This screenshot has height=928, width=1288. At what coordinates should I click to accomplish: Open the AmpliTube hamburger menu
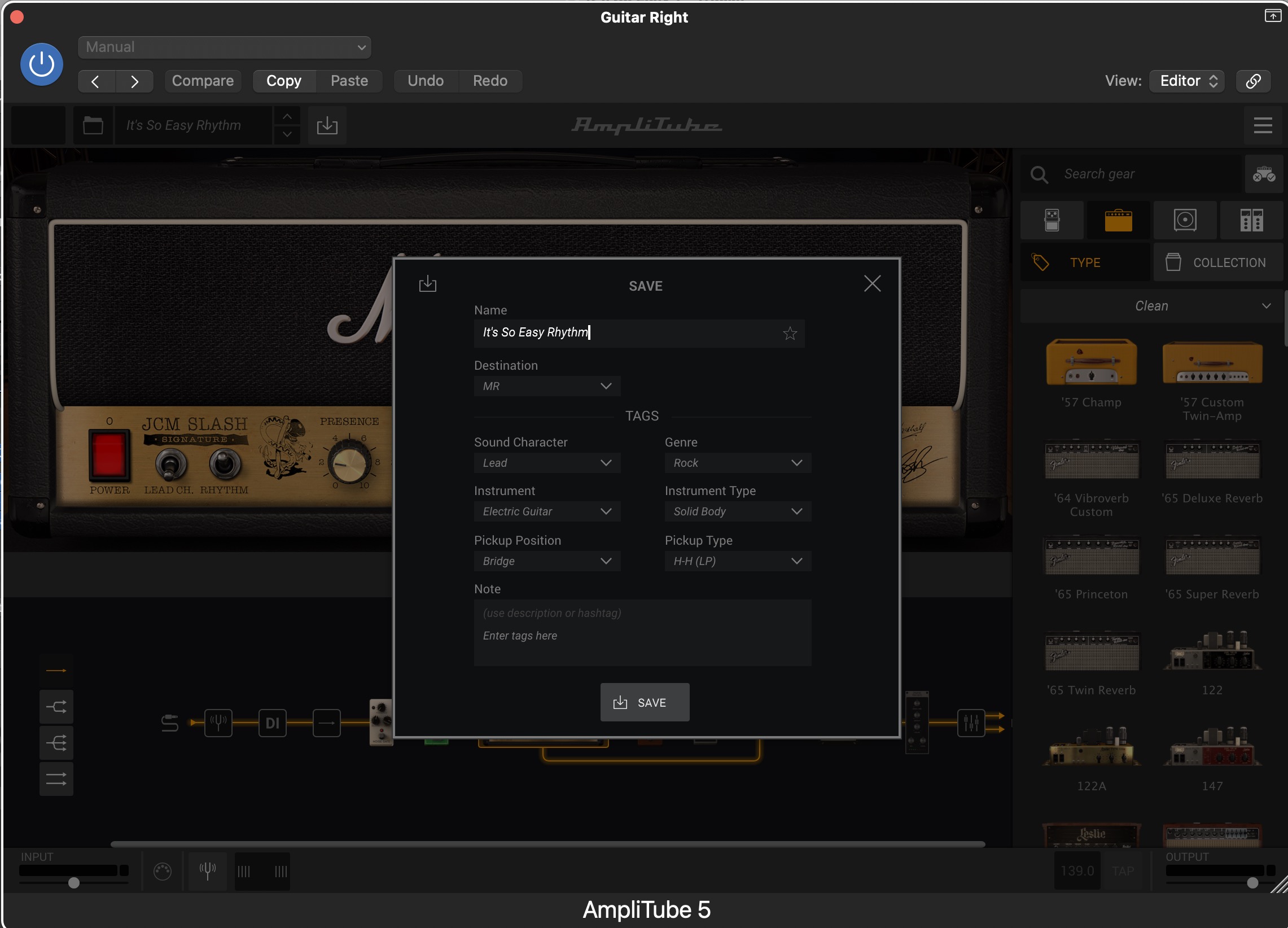pos(1263,125)
